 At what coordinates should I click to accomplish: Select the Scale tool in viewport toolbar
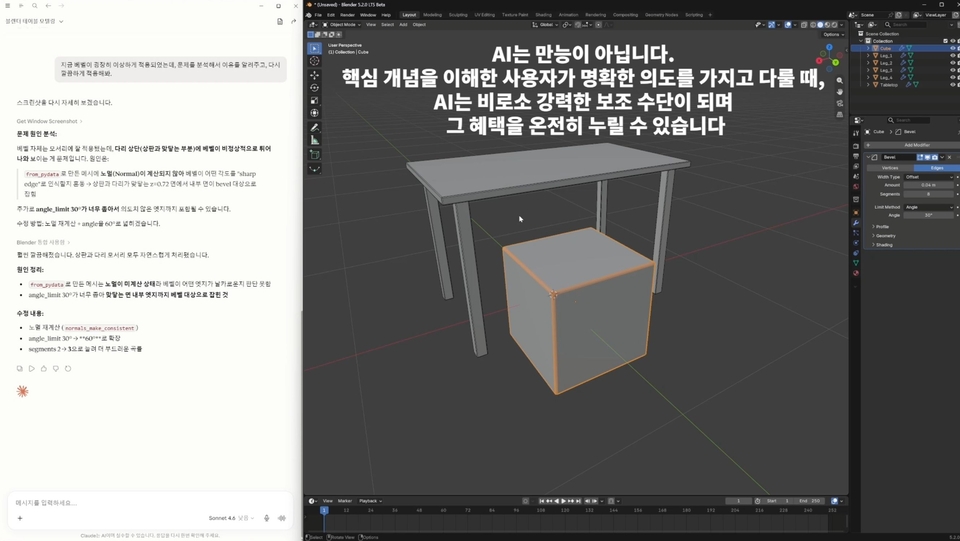click(315, 100)
